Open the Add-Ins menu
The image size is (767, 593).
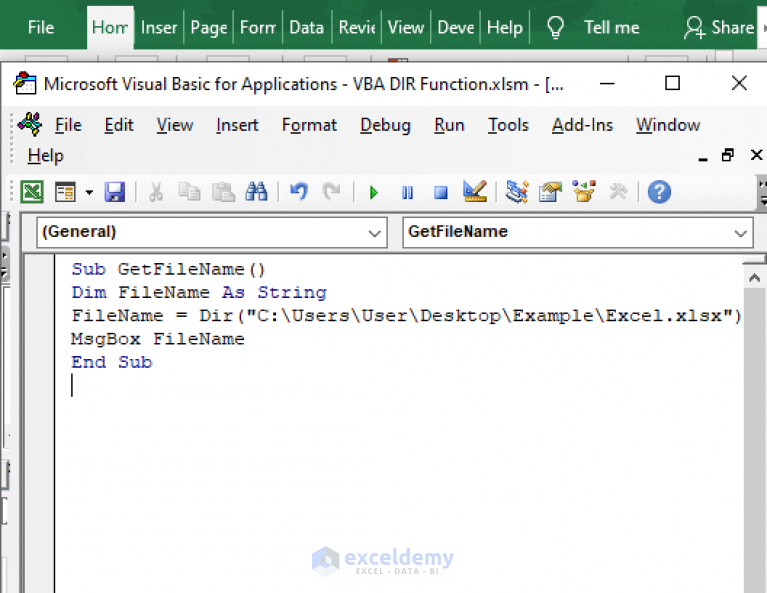tap(582, 125)
